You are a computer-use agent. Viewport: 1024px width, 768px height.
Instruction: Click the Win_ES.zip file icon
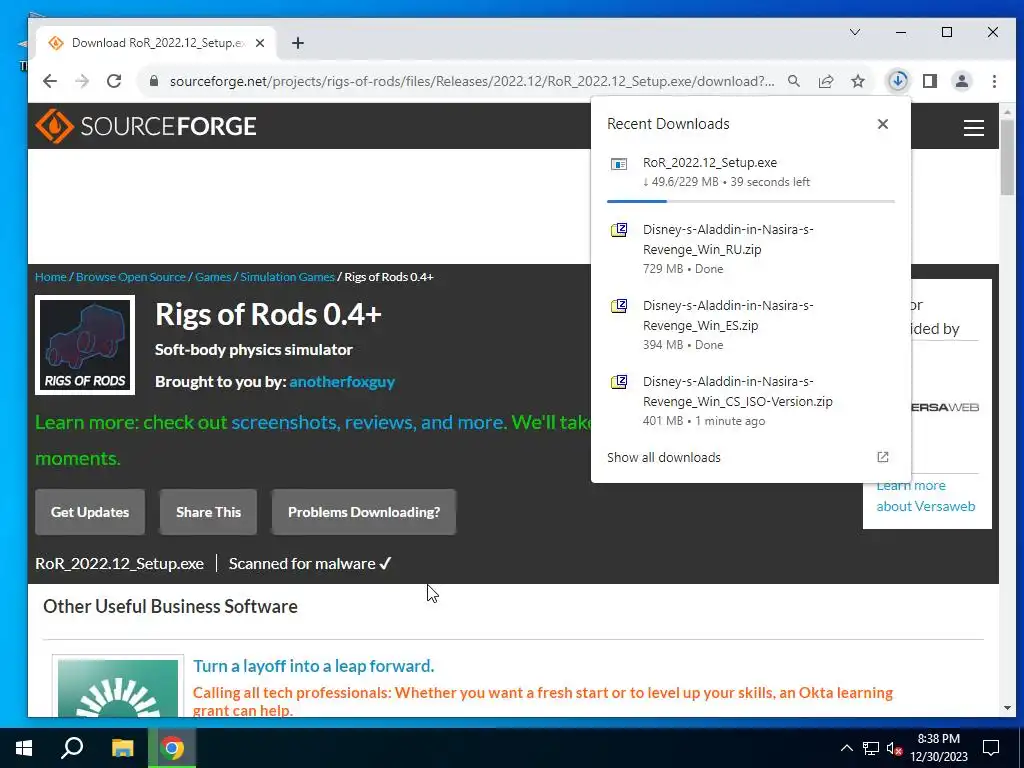pyautogui.click(x=618, y=306)
